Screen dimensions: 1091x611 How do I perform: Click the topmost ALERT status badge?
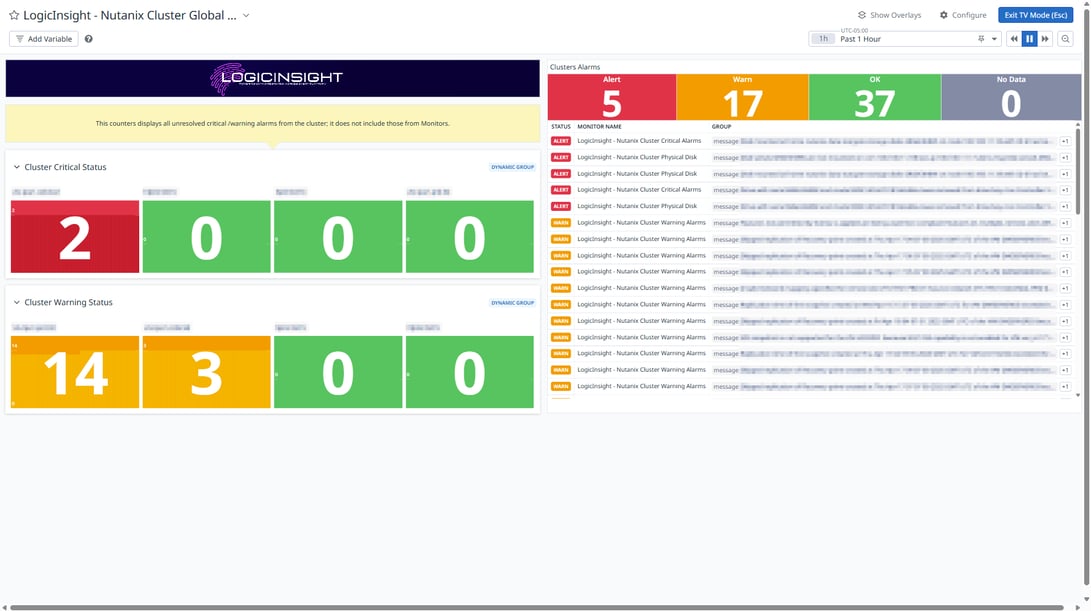pyautogui.click(x=561, y=141)
